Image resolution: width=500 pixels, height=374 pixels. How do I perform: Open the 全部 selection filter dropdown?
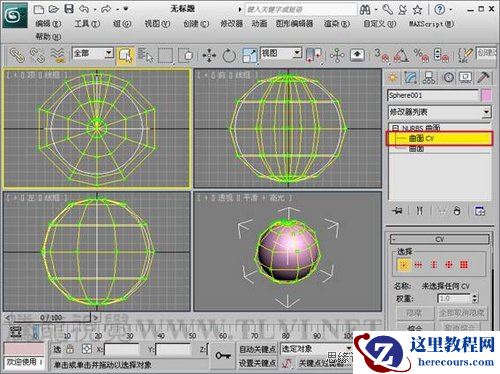pos(109,53)
